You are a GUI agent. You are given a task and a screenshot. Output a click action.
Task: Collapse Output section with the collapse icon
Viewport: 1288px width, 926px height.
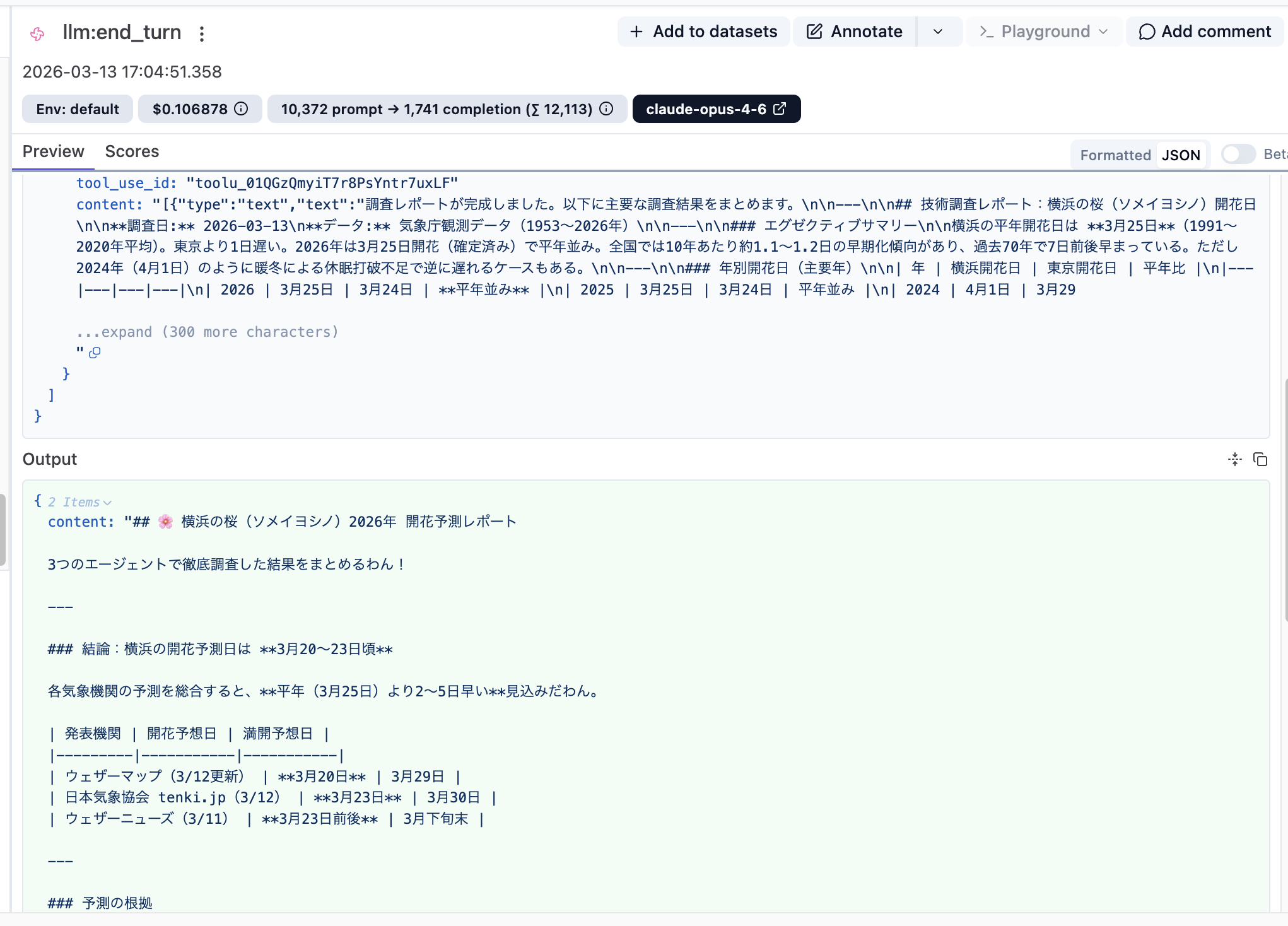1234,459
